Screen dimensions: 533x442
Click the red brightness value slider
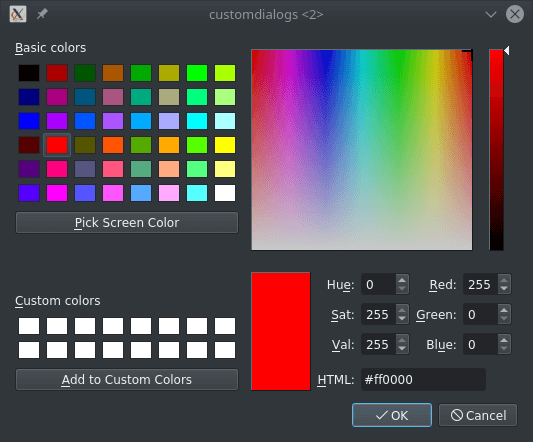pos(496,150)
